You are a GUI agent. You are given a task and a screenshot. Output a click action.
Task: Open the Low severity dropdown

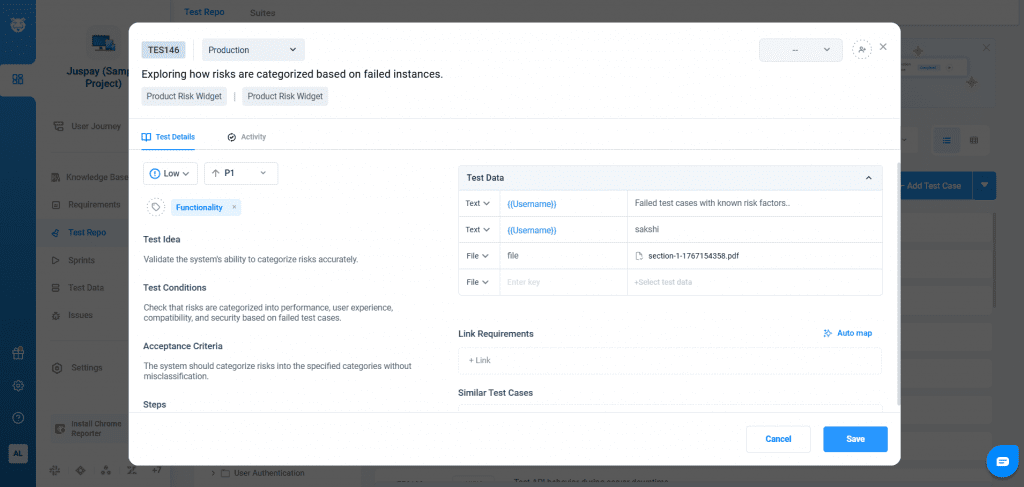coord(170,173)
